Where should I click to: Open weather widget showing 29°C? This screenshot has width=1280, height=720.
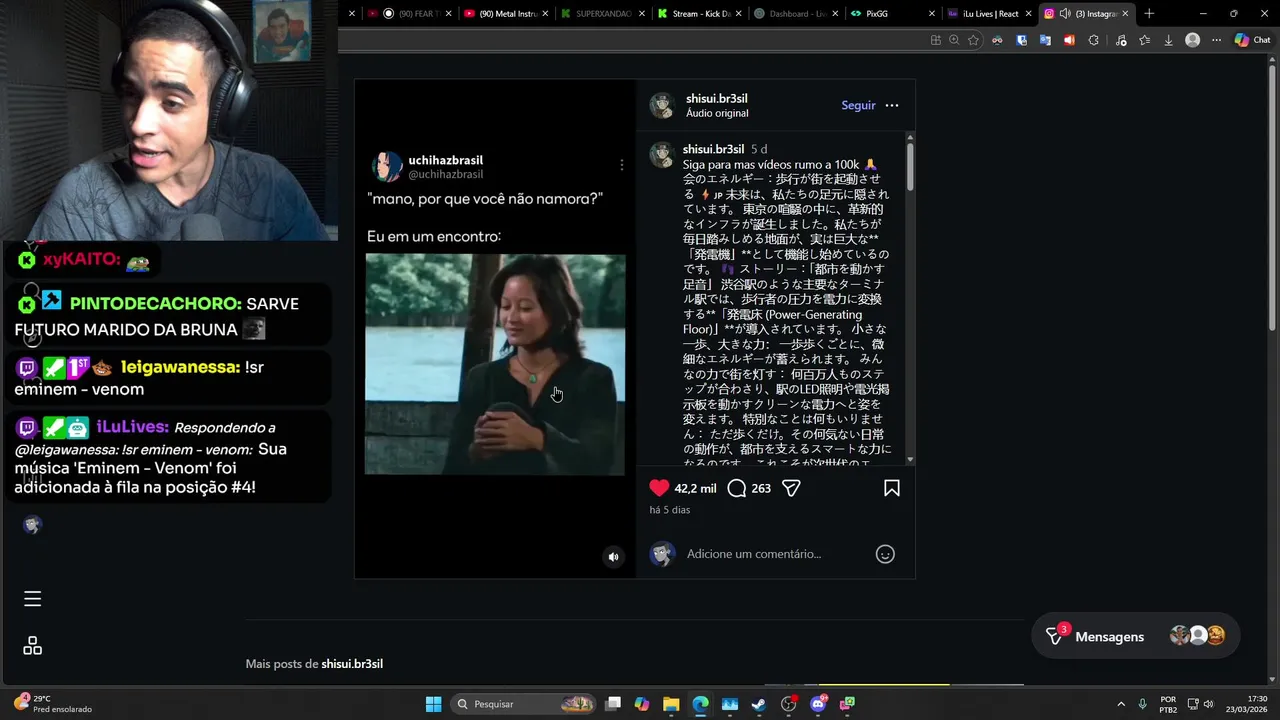click(53, 704)
